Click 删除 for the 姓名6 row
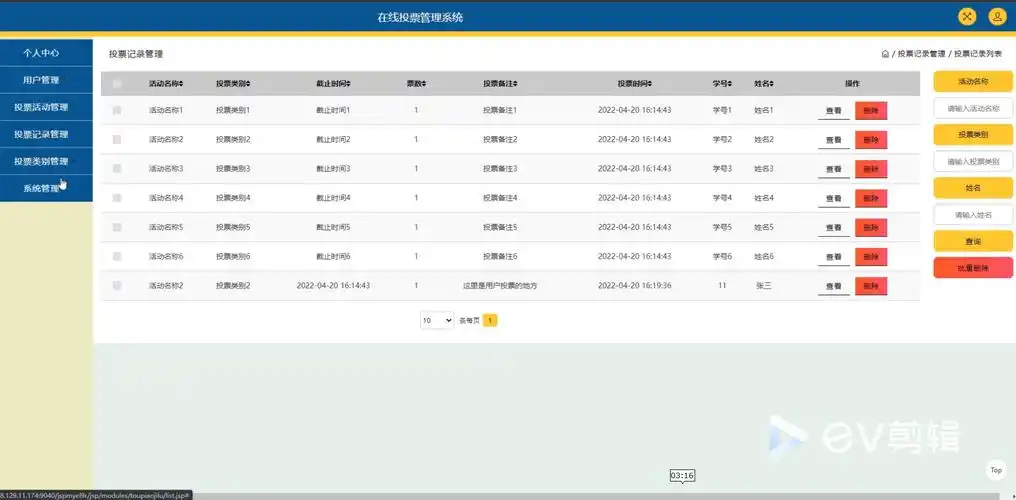 (871, 257)
